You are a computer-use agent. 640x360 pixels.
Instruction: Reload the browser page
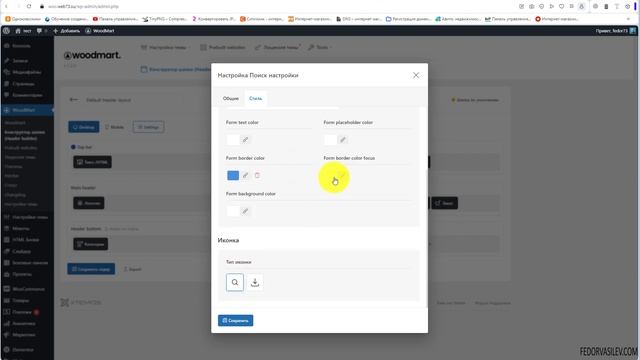coord(29,7)
